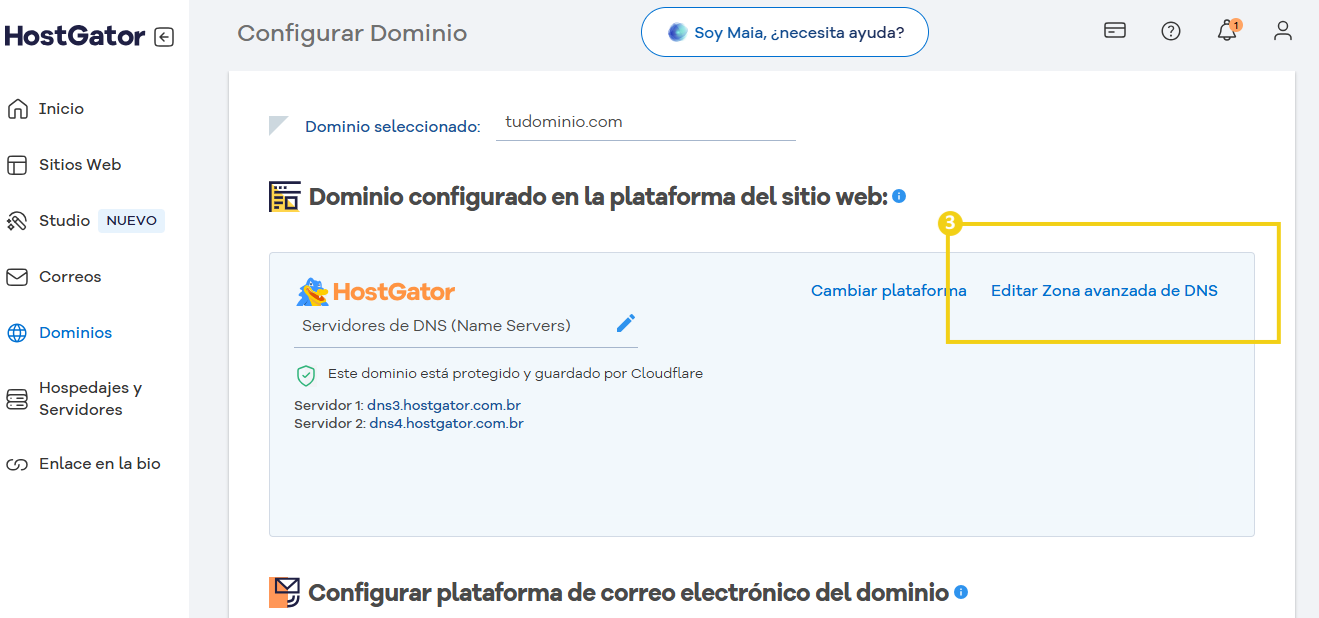Image resolution: width=1319 pixels, height=618 pixels.
Task: Click the Sitios Web layout icon
Action: [17, 165]
